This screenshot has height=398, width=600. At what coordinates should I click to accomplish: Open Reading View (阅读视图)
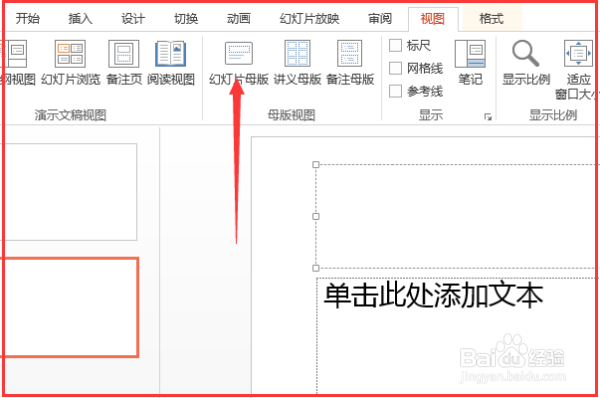point(171,63)
